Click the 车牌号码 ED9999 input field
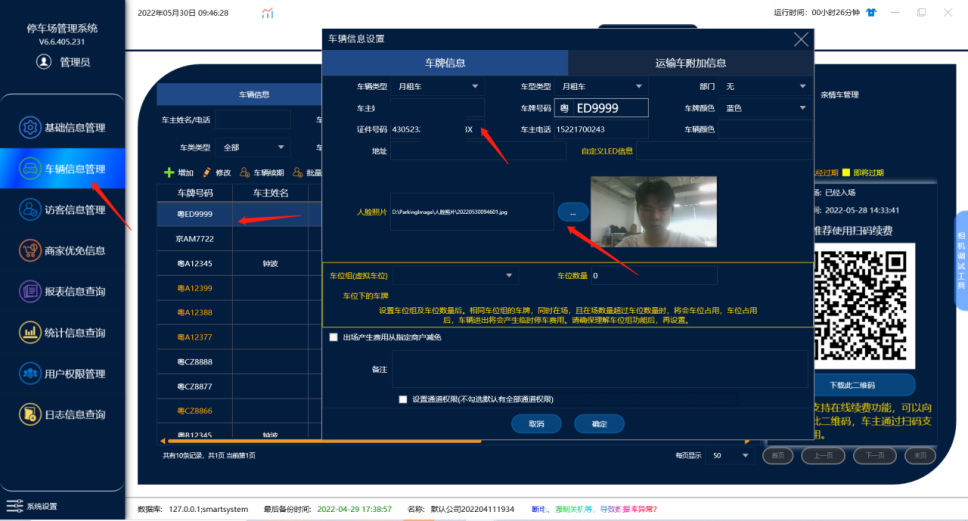Screen dimensions: 968x521 tap(611, 108)
